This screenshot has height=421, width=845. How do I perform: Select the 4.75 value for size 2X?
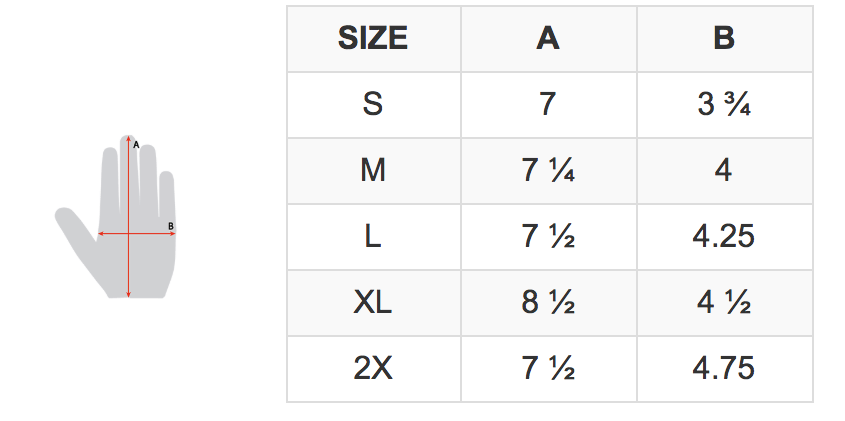point(724,369)
